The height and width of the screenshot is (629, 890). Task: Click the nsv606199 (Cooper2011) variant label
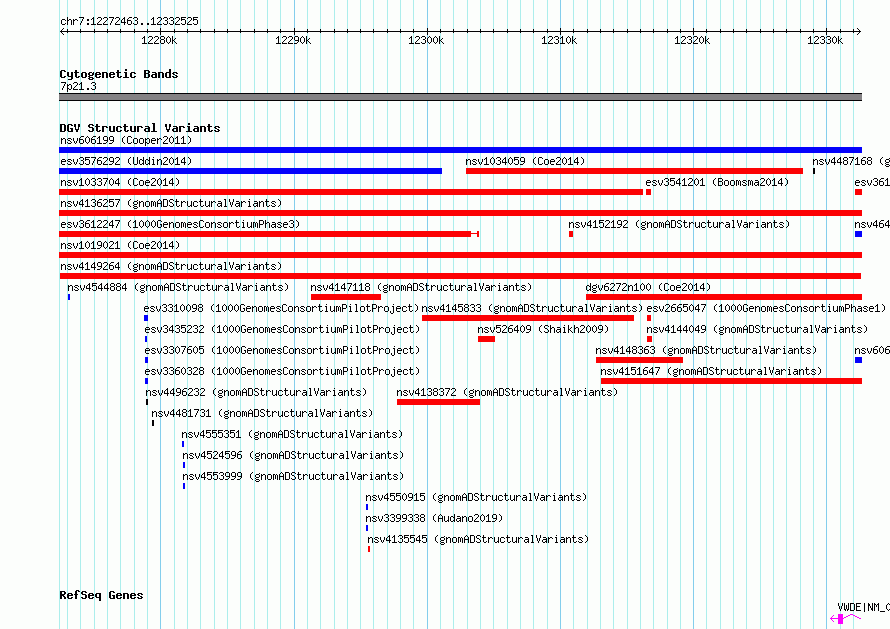click(x=126, y=140)
